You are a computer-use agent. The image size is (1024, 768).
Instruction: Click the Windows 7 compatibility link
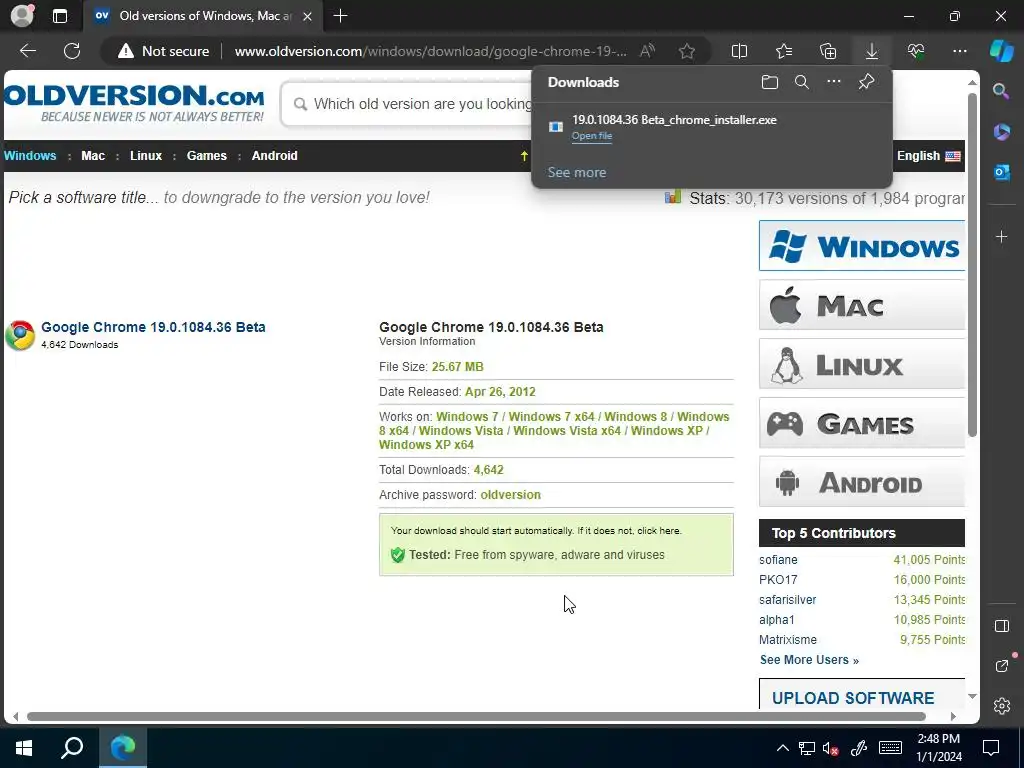pos(467,417)
